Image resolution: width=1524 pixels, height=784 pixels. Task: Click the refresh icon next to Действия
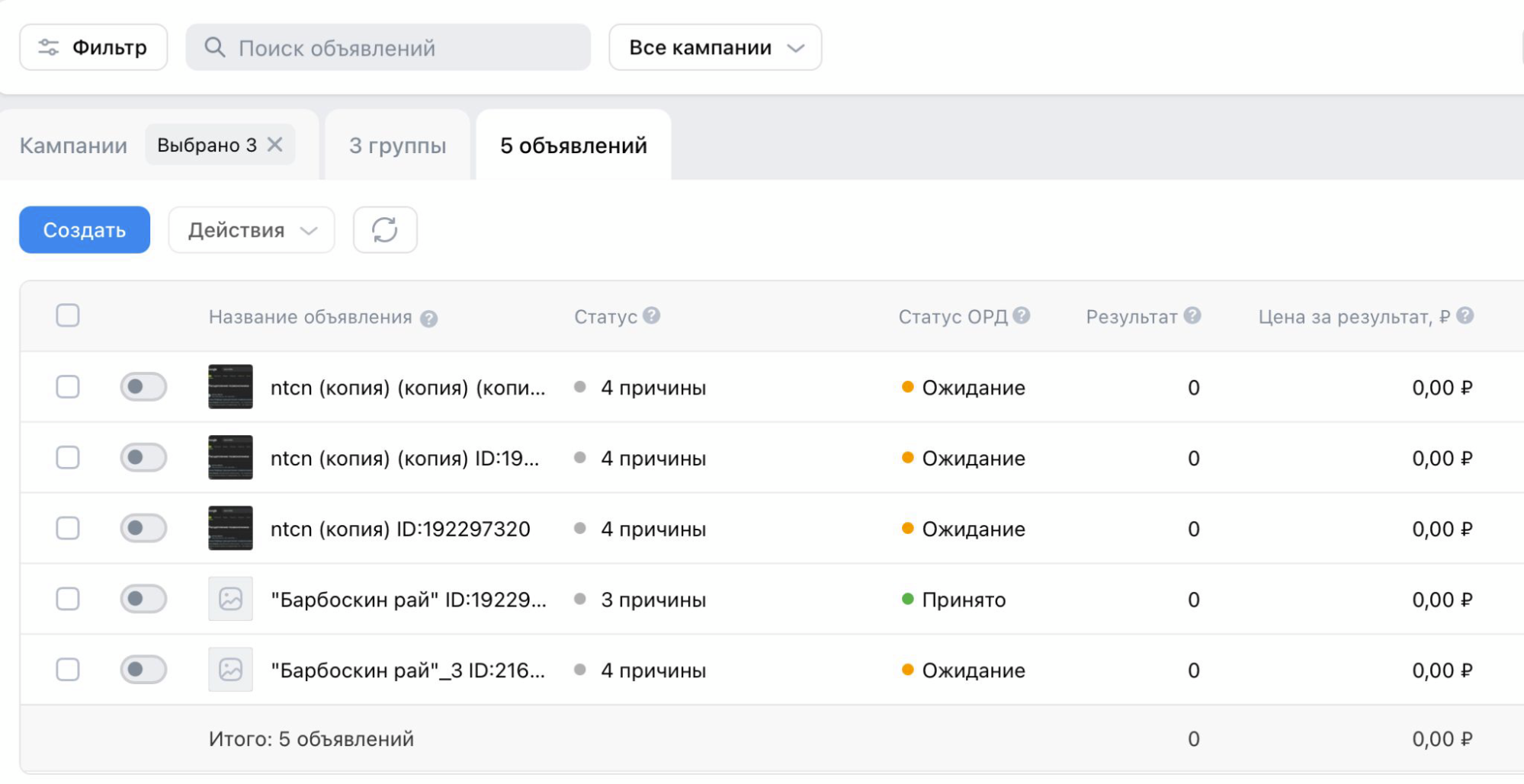[x=384, y=229]
